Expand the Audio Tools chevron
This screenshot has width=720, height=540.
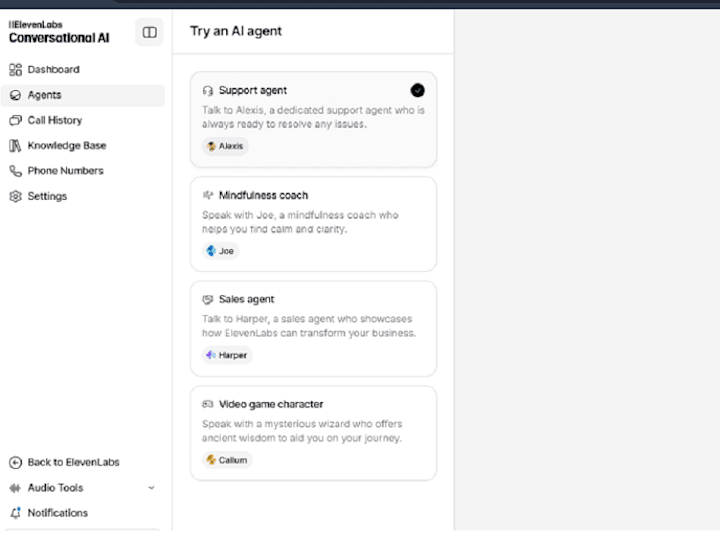[x=152, y=488]
